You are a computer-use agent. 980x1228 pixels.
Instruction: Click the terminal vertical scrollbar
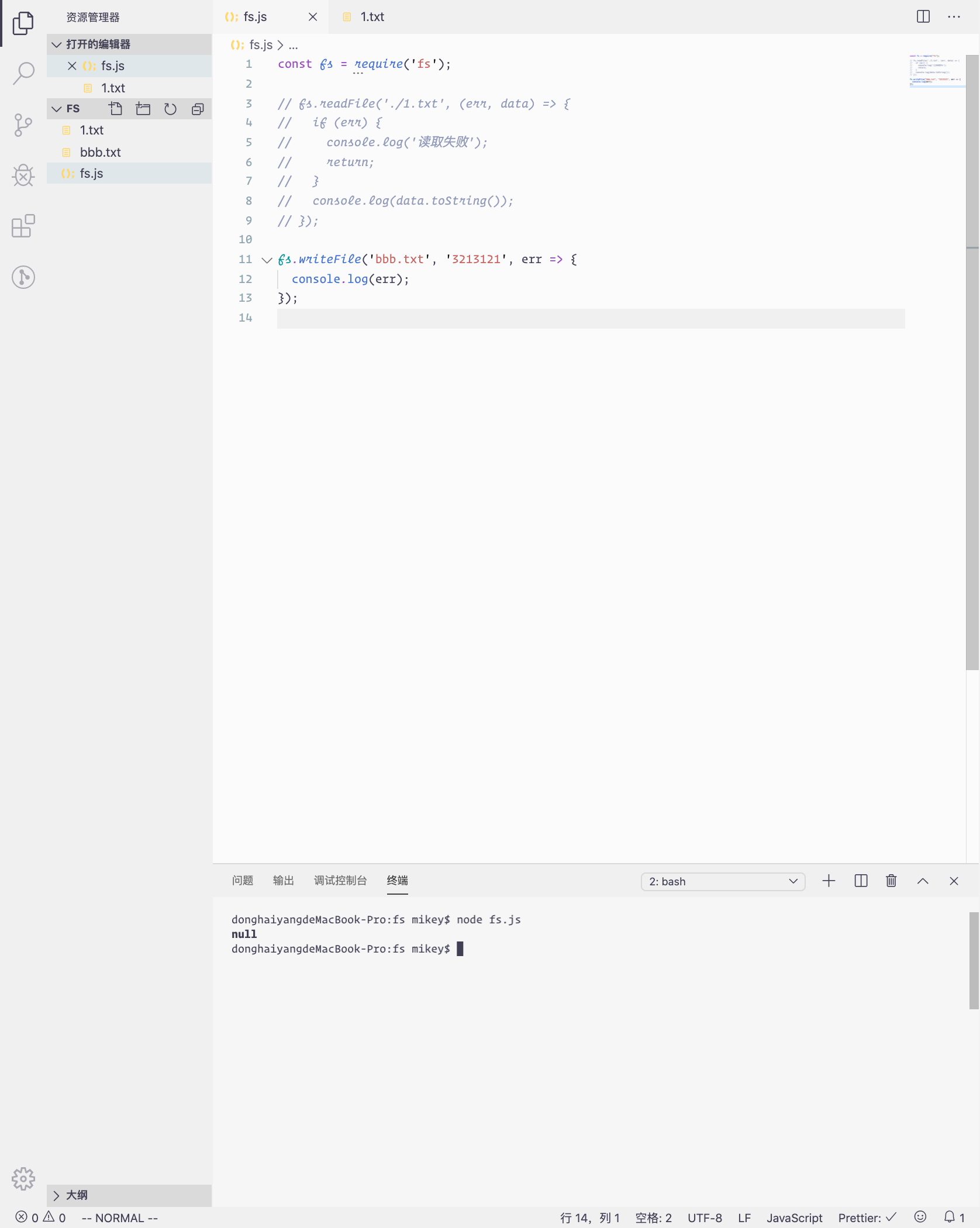tap(974, 960)
